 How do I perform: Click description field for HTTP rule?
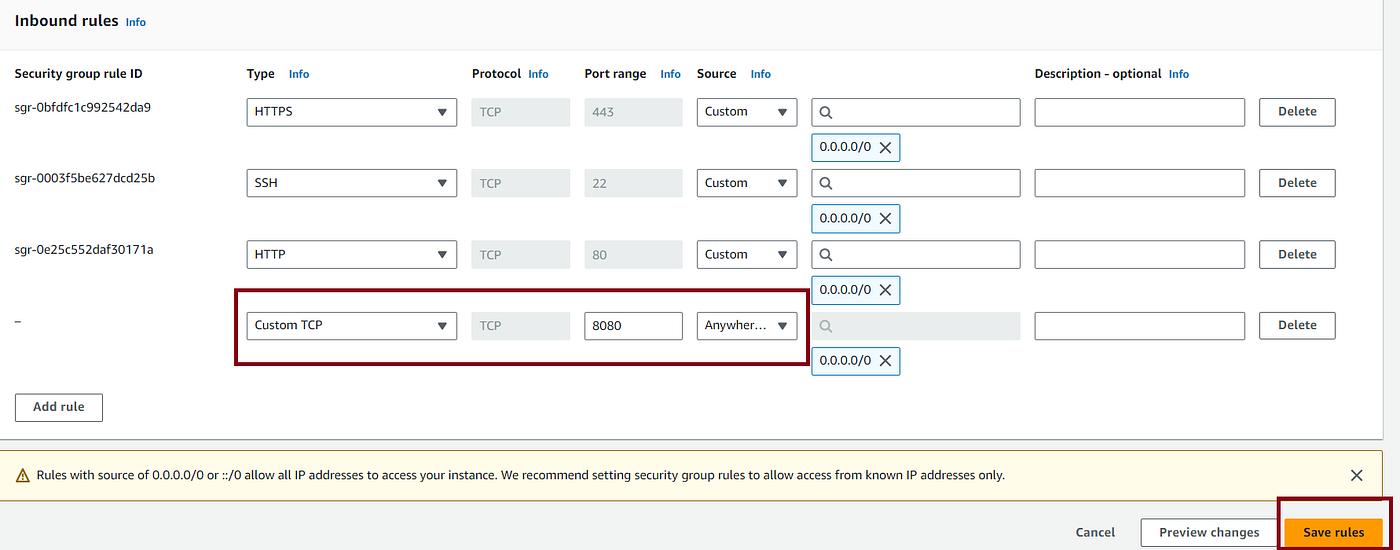tap(1140, 254)
